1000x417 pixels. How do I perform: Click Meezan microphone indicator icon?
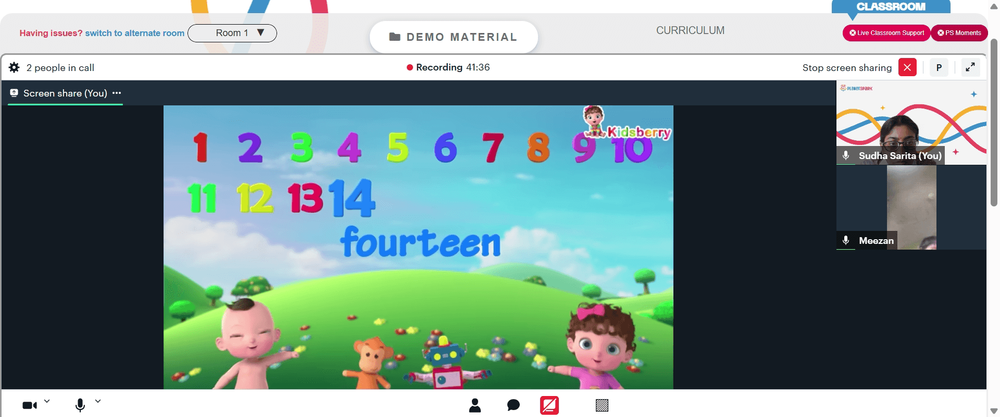point(846,240)
